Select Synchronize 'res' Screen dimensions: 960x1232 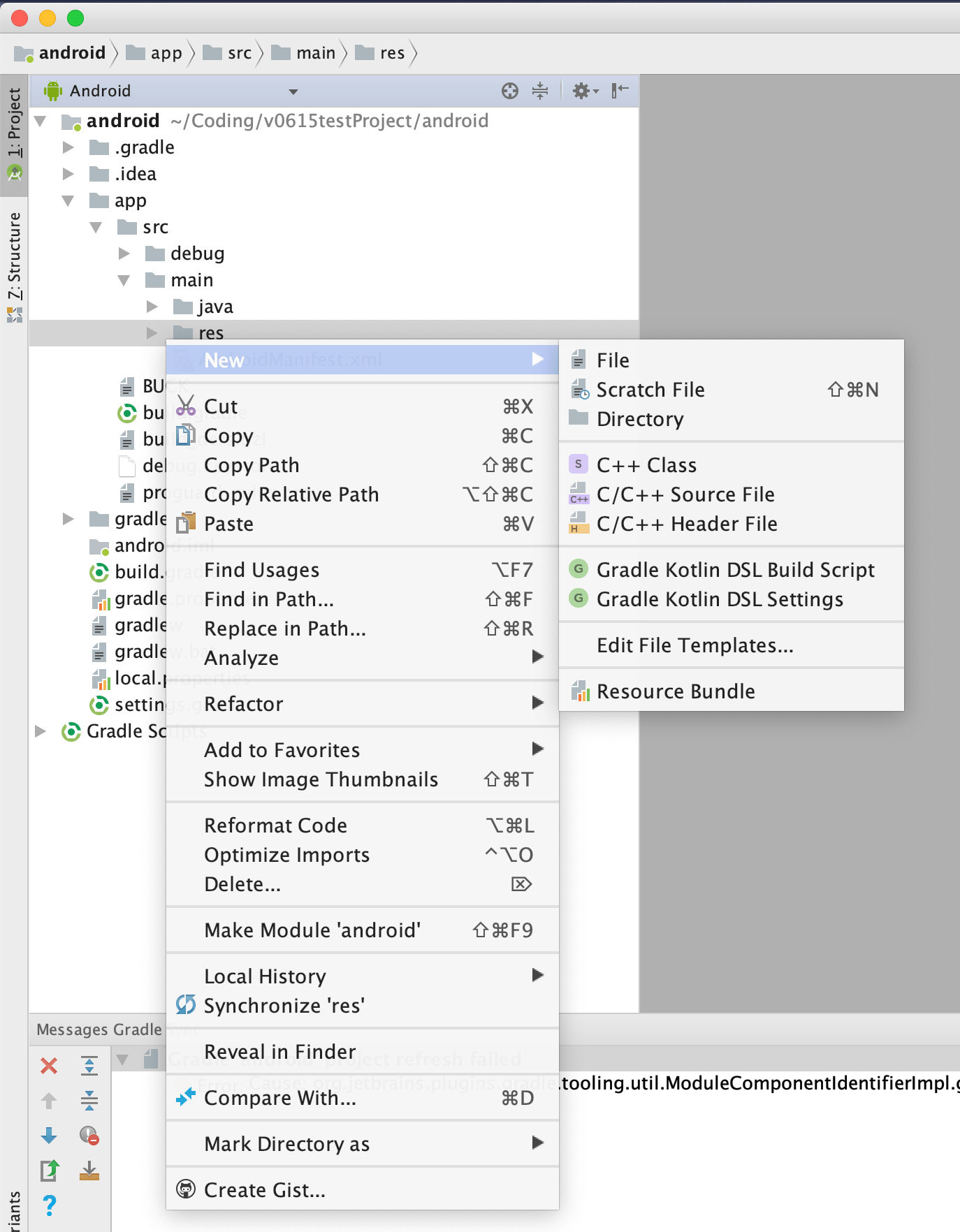point(363,1006)
